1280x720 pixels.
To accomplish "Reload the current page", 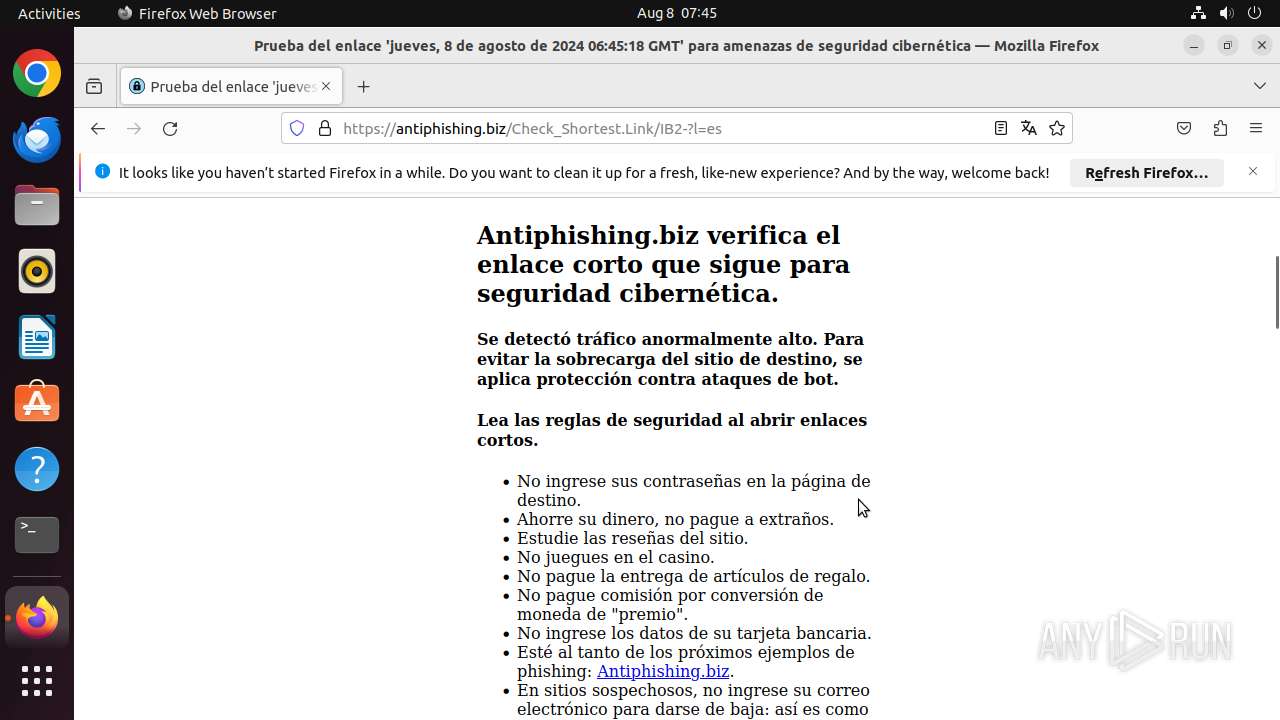I will coord(170,128).
